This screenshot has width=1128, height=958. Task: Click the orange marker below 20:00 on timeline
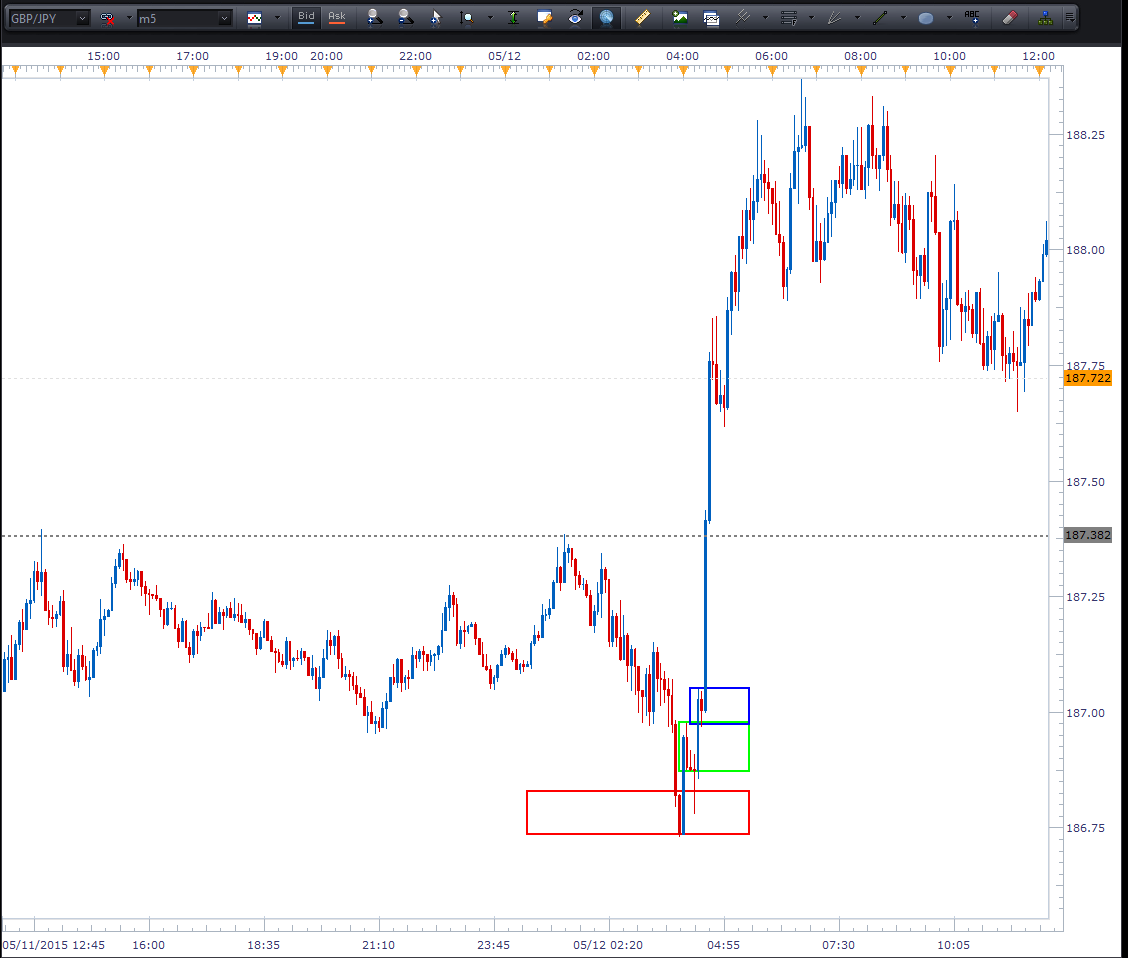(327, 69)
